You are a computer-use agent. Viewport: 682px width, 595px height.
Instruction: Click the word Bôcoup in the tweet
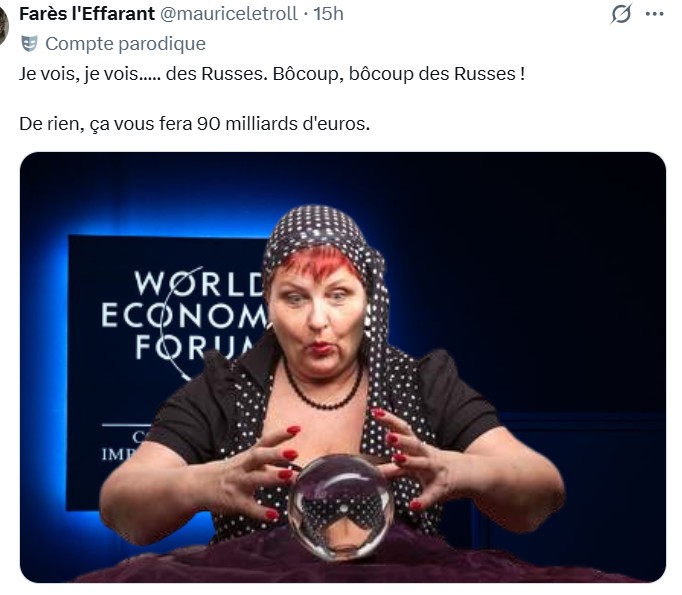coord(305,74)
